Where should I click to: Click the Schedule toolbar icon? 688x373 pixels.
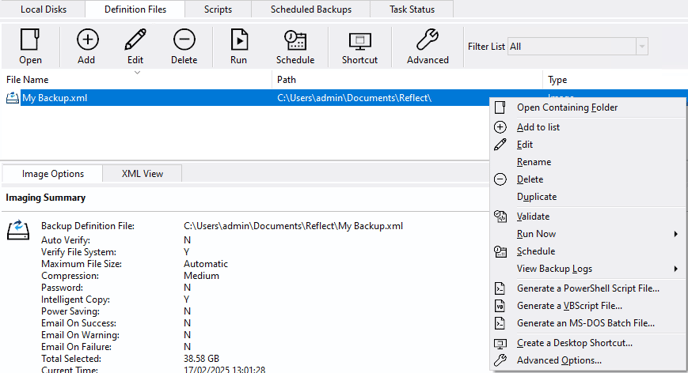click(295, 39)
